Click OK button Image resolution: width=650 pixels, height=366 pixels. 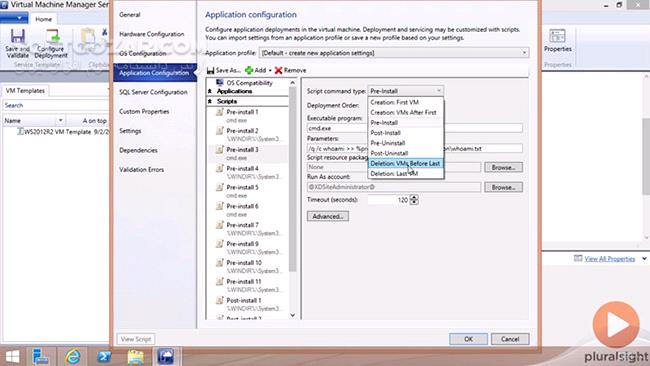pos(468,339)
